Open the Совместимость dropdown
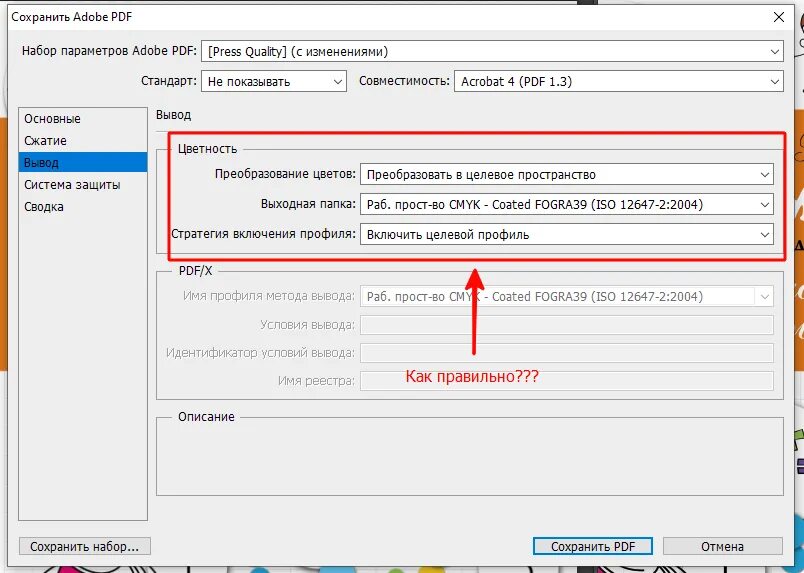This screenshot has width=804, height=573. (x=618, y=82)
